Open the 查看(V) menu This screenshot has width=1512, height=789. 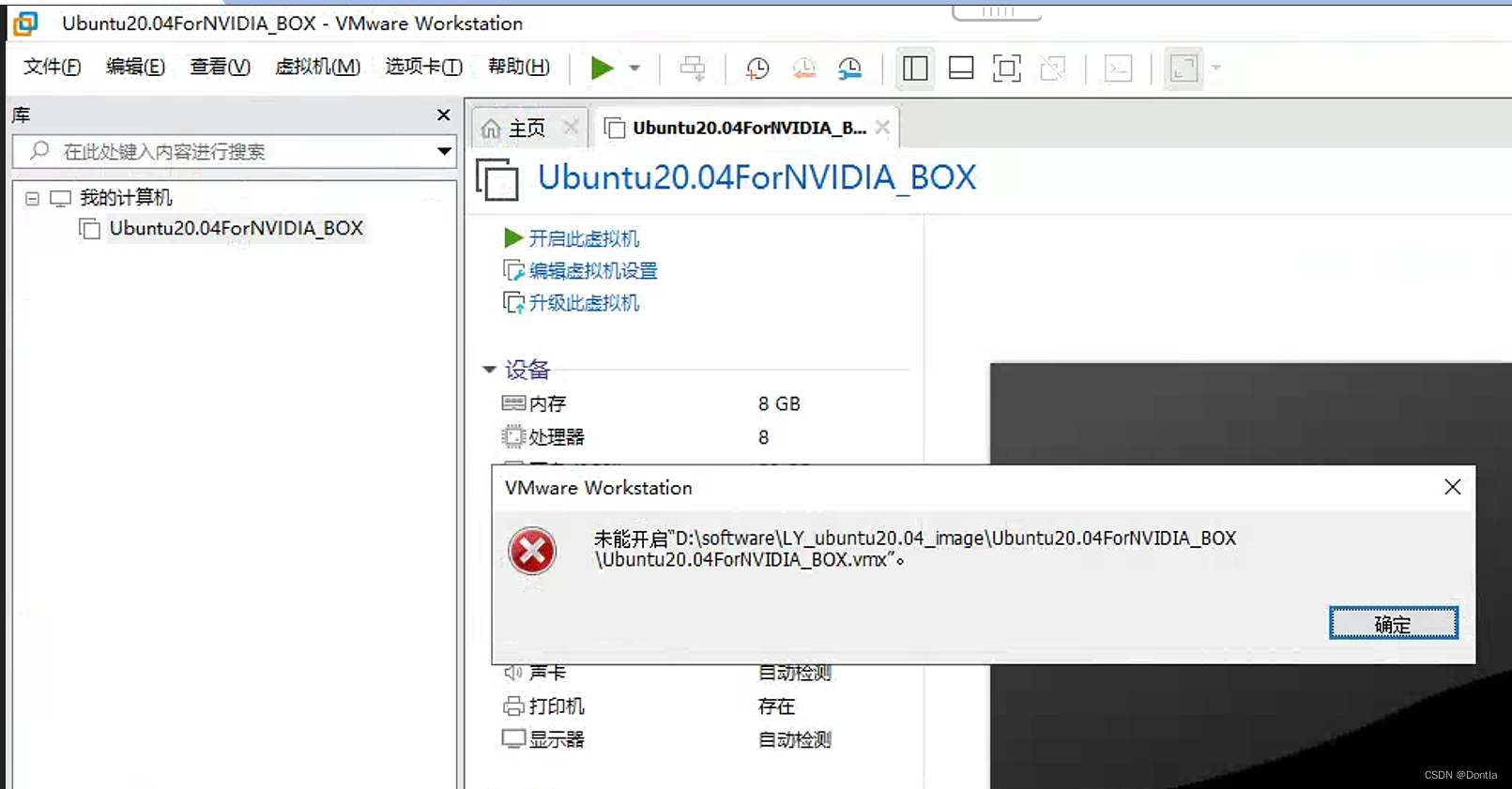click(x=221, y=67)
